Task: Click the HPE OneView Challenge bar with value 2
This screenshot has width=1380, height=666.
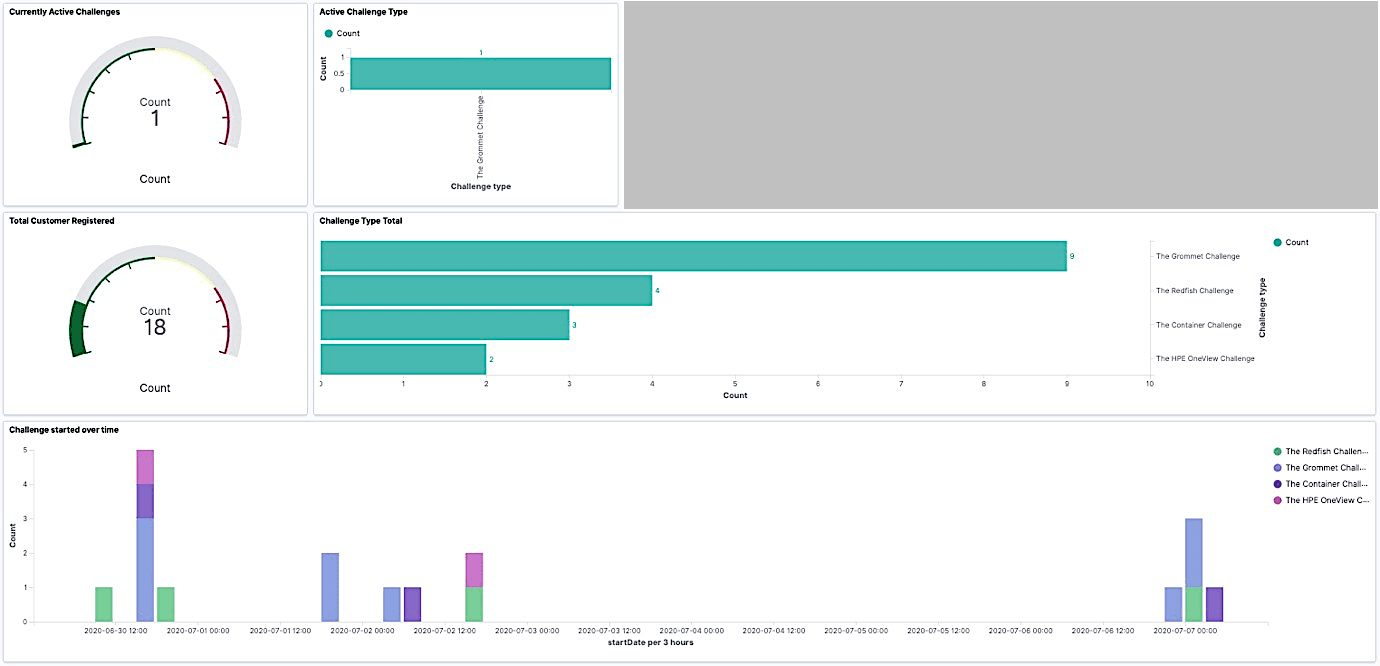Action: coord(403,359)
